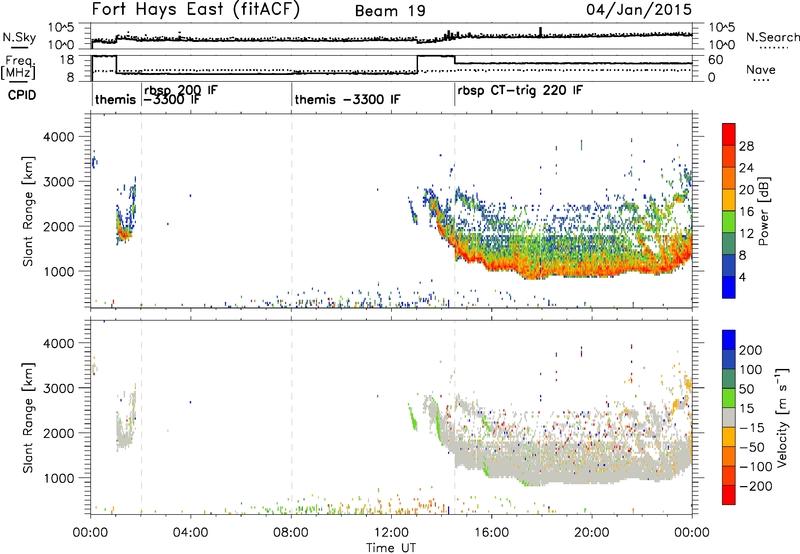The width and height of the screenshot is (800, 554).
Task: Click the '1000' tick on the velocity panel
Action: pyautogui.click(x=58, y=478)
